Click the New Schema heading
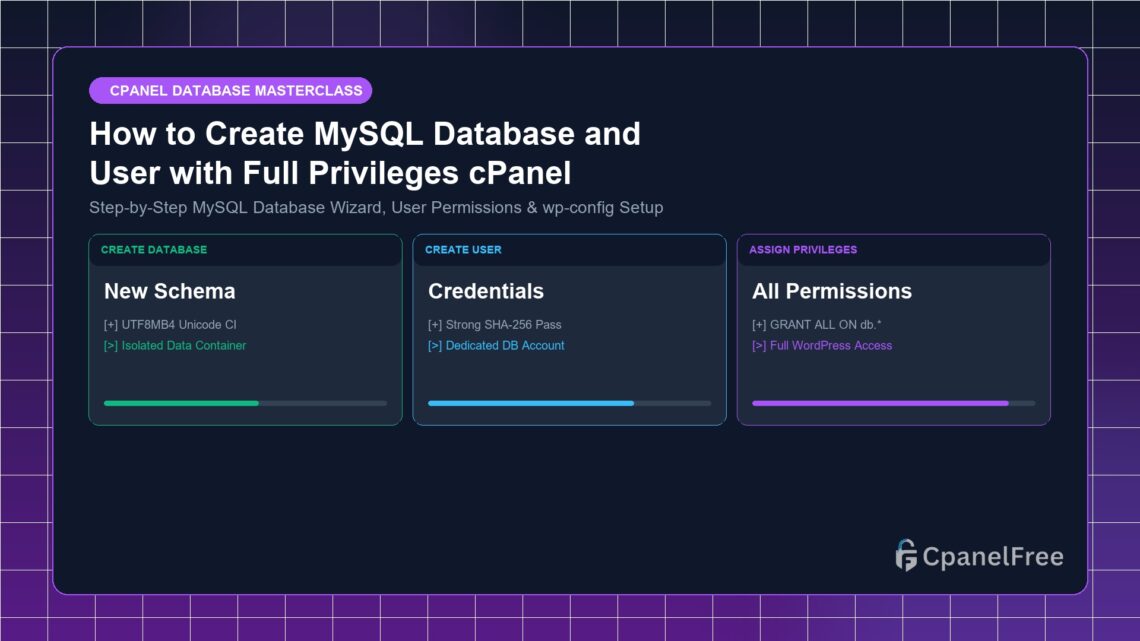1140x641 pixels. [169, 291]
